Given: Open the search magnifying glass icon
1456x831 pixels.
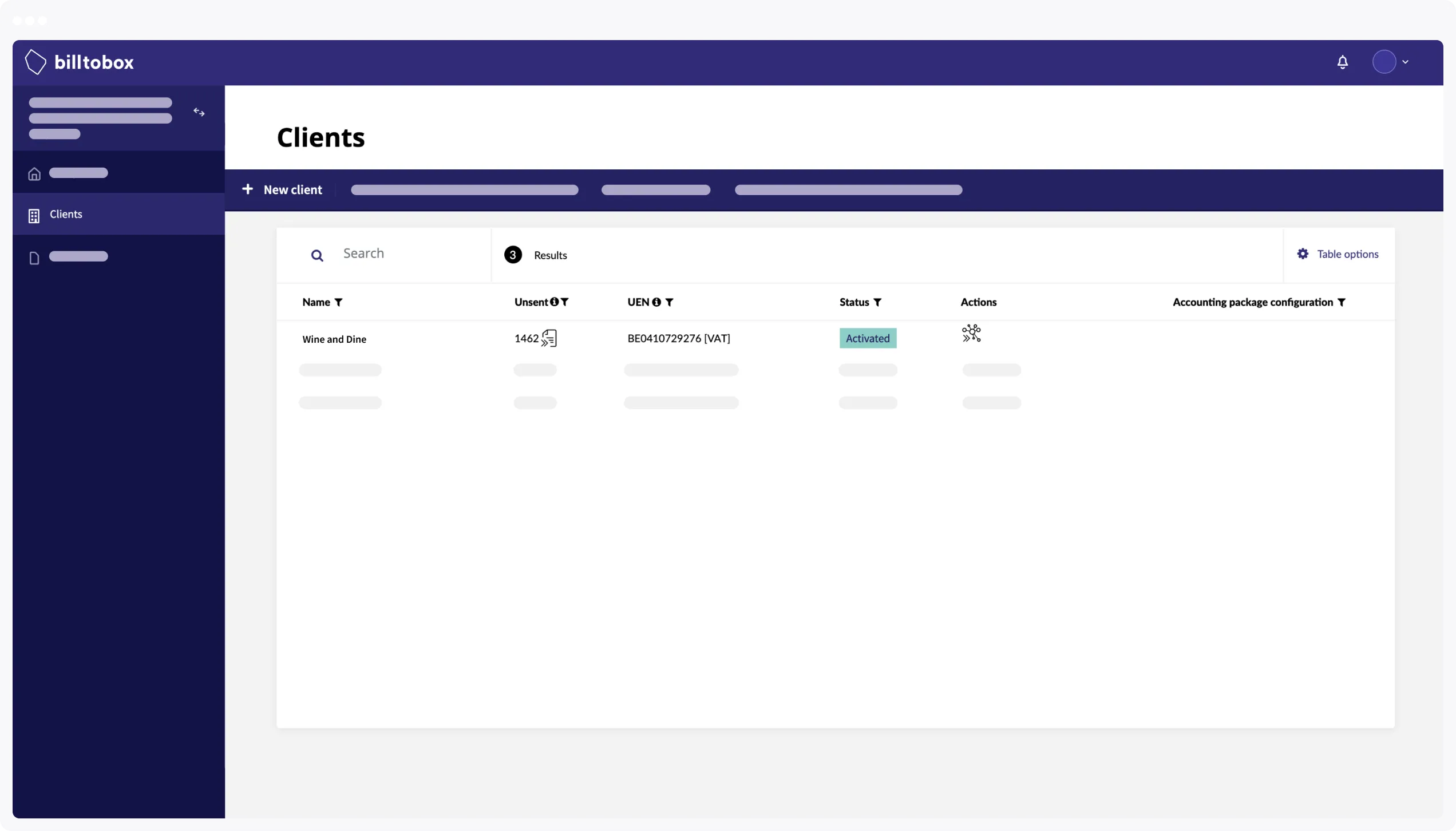Looking at the screenshot, I should point(318,256).
